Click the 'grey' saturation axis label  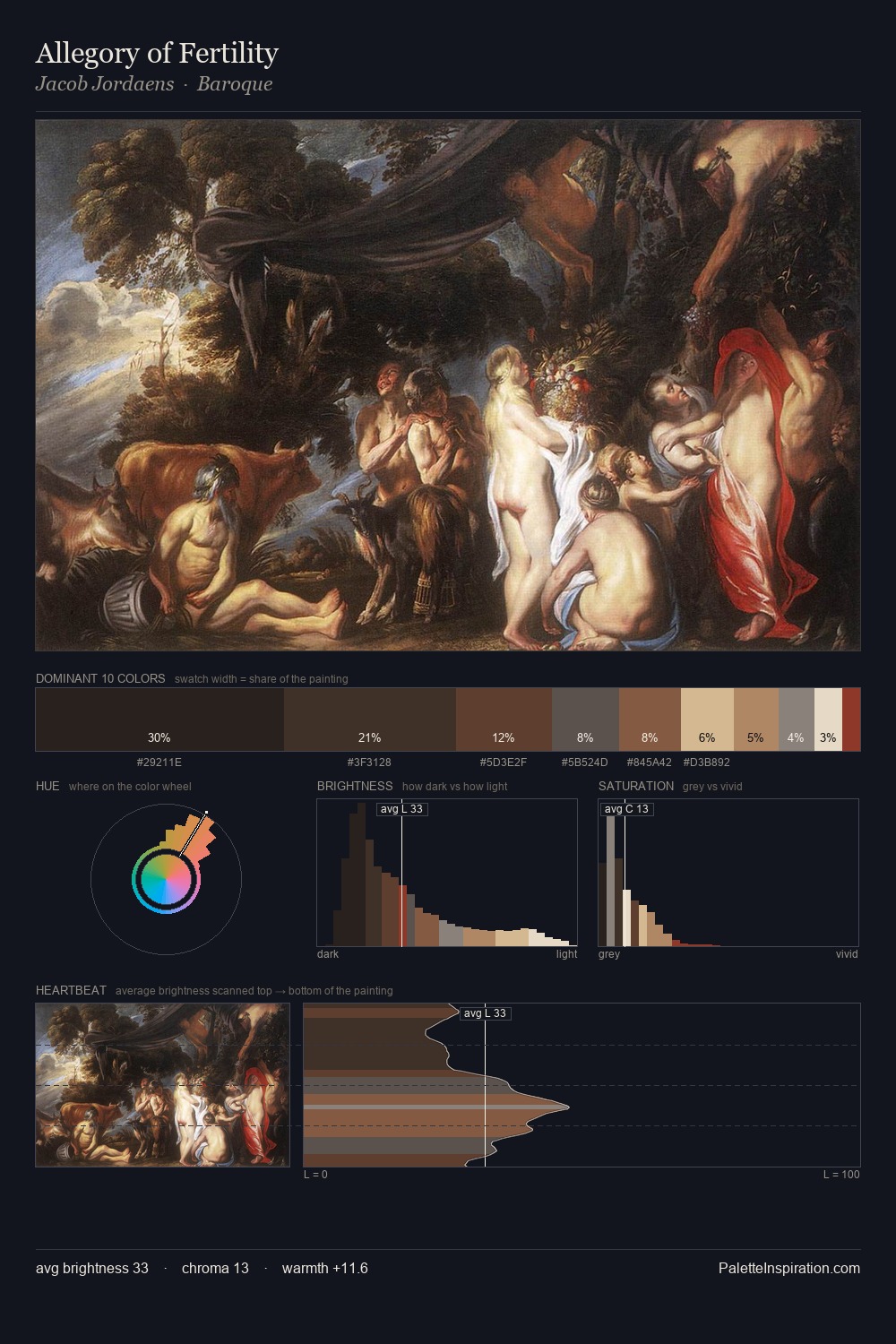[609, 954]
